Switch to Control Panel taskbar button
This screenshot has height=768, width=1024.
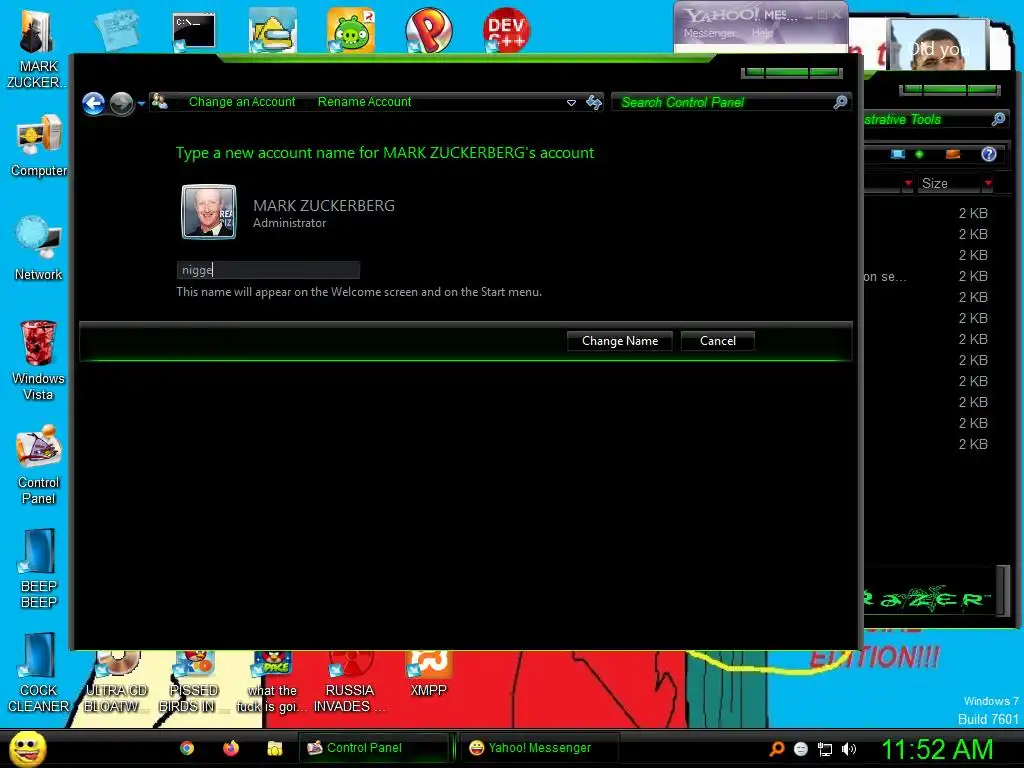pos(374,748)
